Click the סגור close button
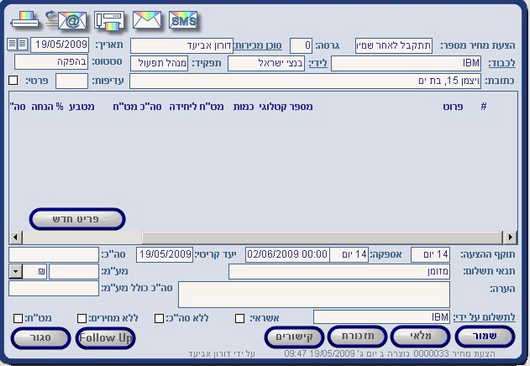 41,338
